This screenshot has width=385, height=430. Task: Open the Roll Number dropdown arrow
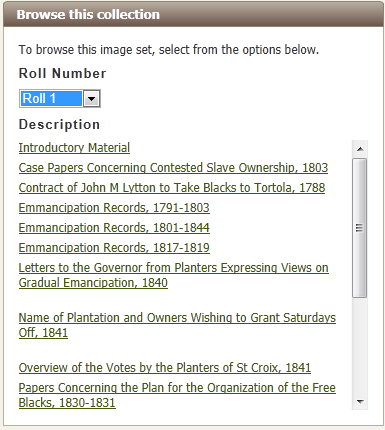[91, 99]
